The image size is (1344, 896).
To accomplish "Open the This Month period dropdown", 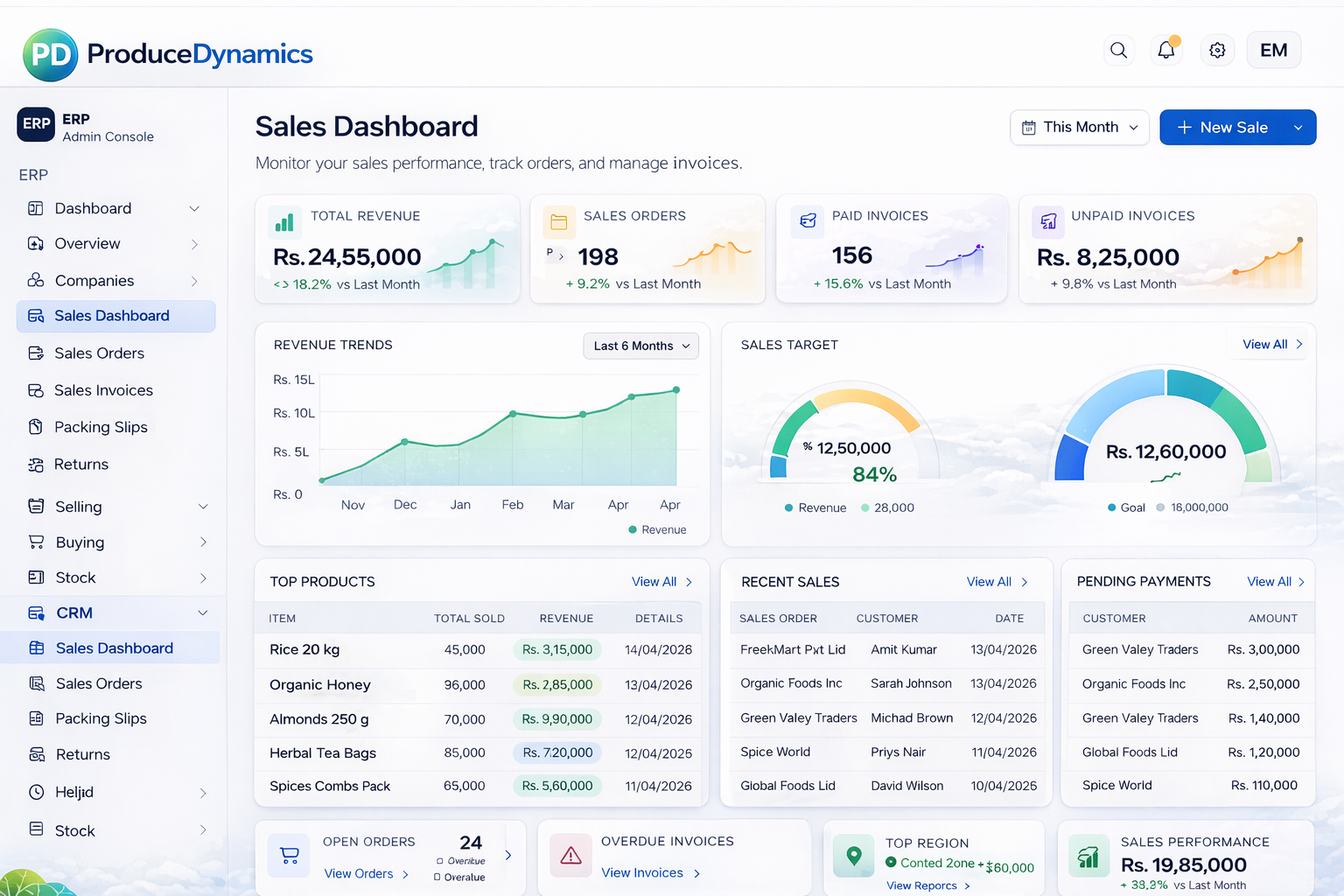I will point(1080,127).
